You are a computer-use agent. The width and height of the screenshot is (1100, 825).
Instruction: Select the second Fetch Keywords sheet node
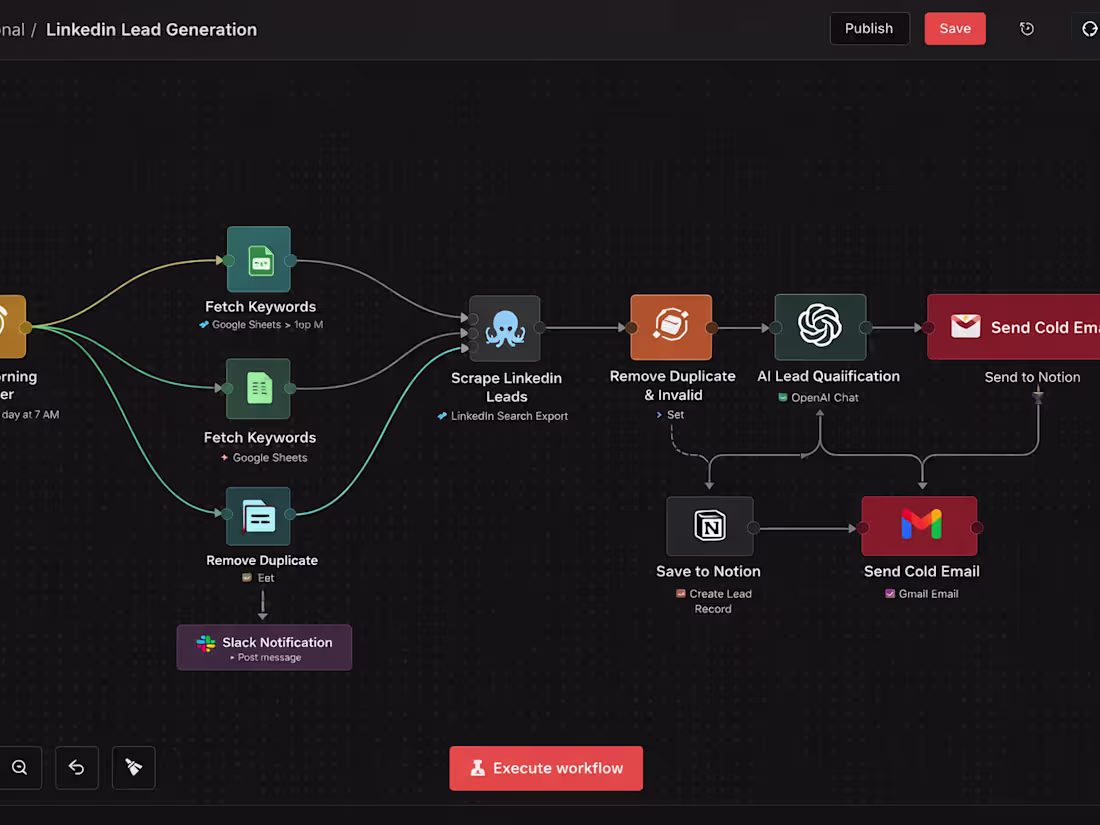tap(259, 389)
